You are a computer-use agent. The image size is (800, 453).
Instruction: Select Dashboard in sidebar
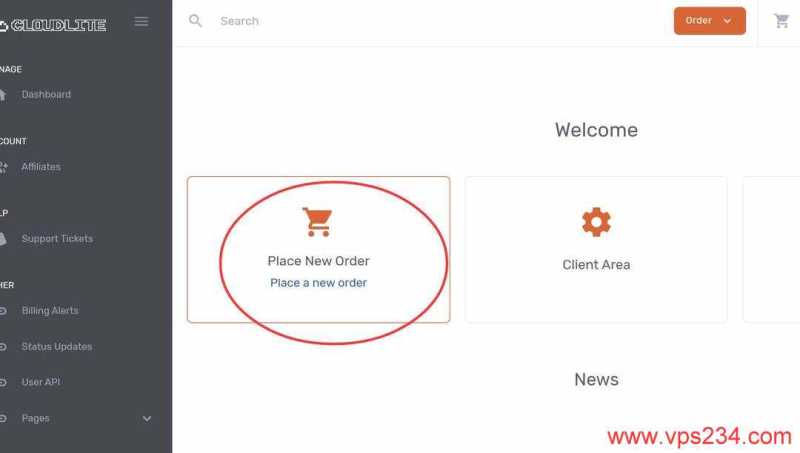click(x=46, y=94)
